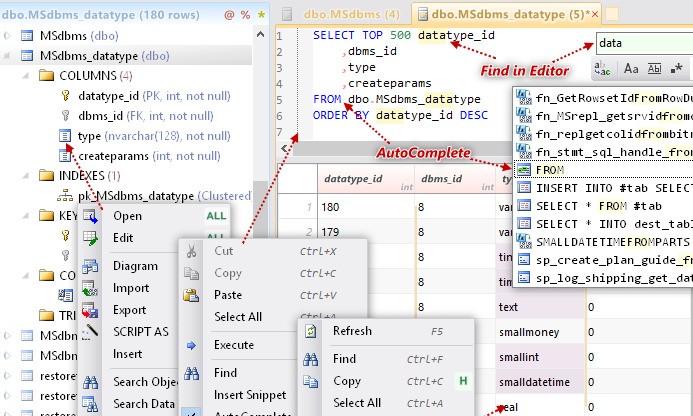
Task: Click the datatype_id primary key icon
Action: 66,95
